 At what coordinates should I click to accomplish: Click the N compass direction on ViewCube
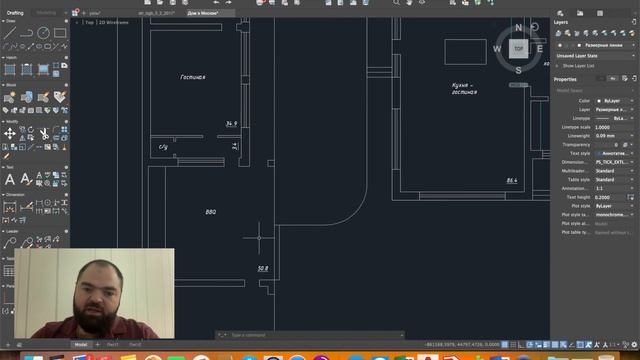(518, 27)
